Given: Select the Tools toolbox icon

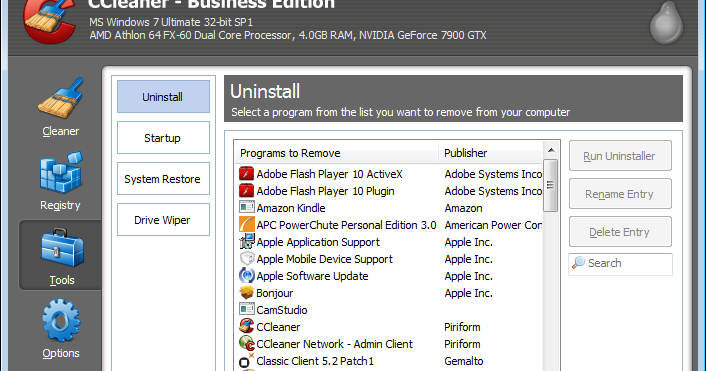Looking at the screenshot, I should [x=62, y=247].
